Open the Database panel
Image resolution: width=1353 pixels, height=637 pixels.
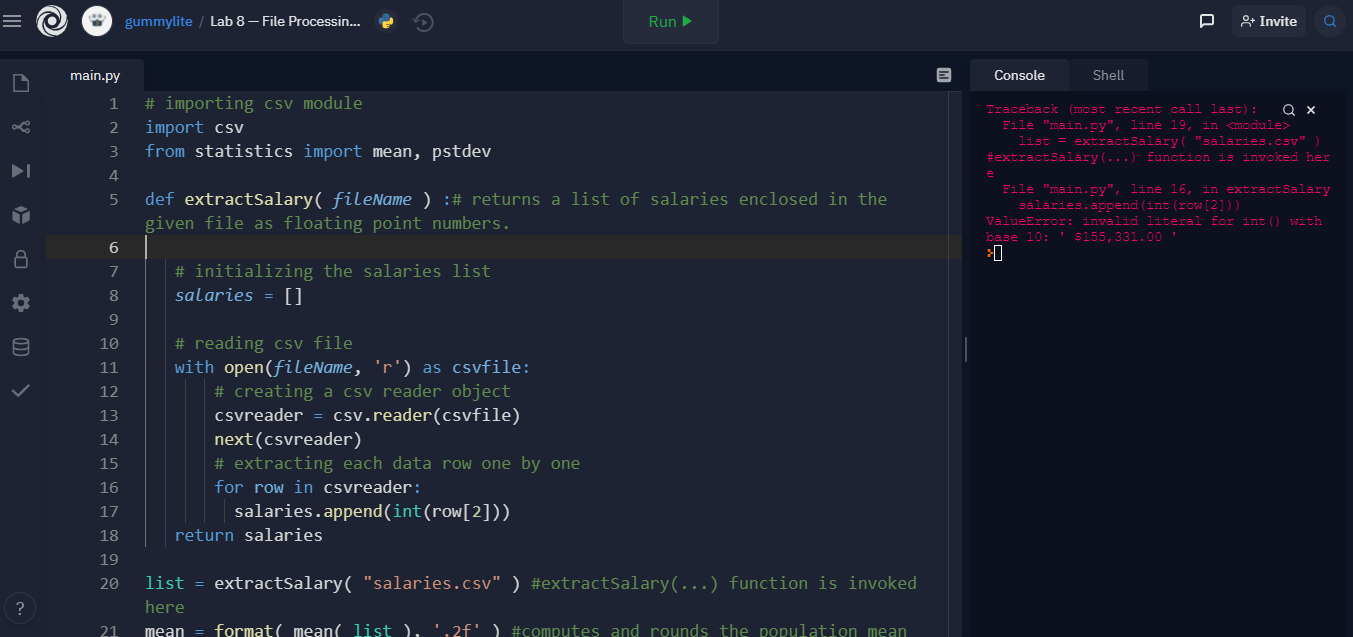[x=20, y=346]
